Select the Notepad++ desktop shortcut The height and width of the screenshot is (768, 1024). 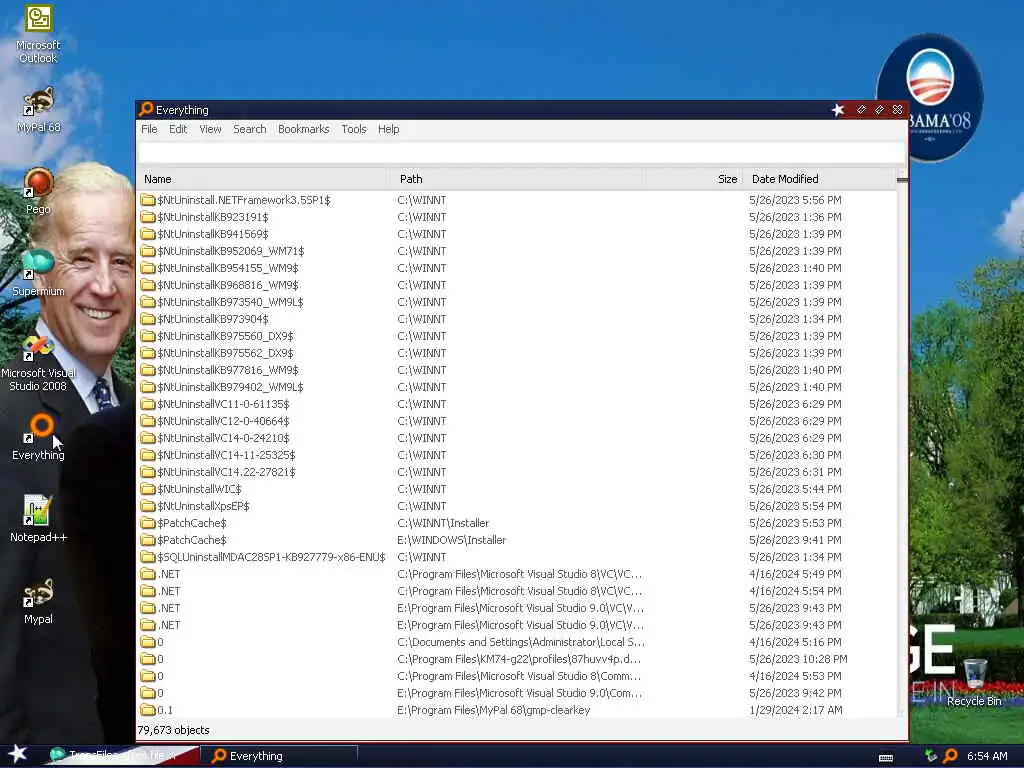pyautogui.click(x=38, y=519)
